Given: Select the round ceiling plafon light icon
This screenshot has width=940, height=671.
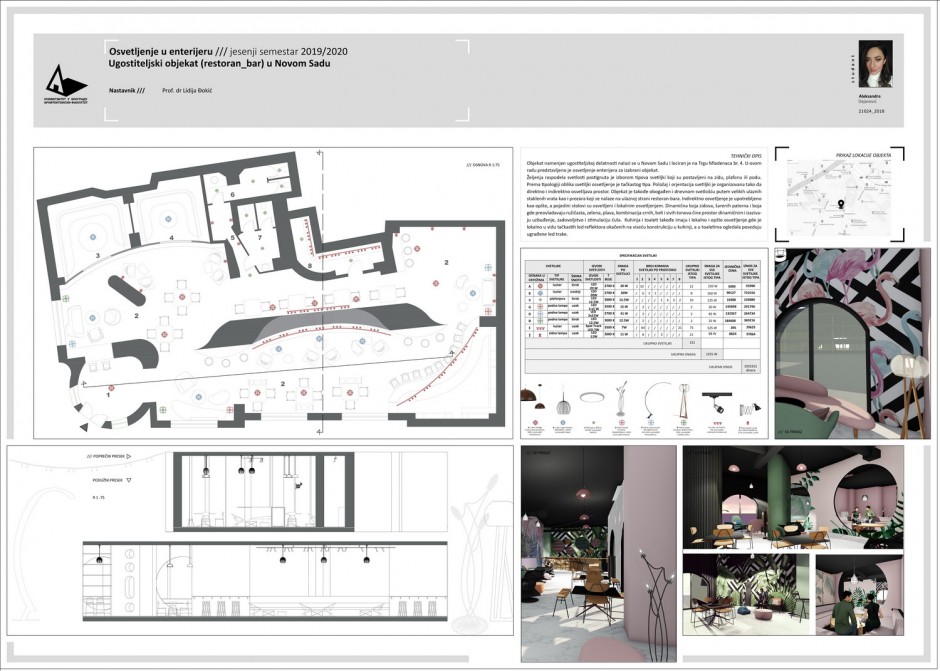Looking at the screenshot, I should point(594,396).
